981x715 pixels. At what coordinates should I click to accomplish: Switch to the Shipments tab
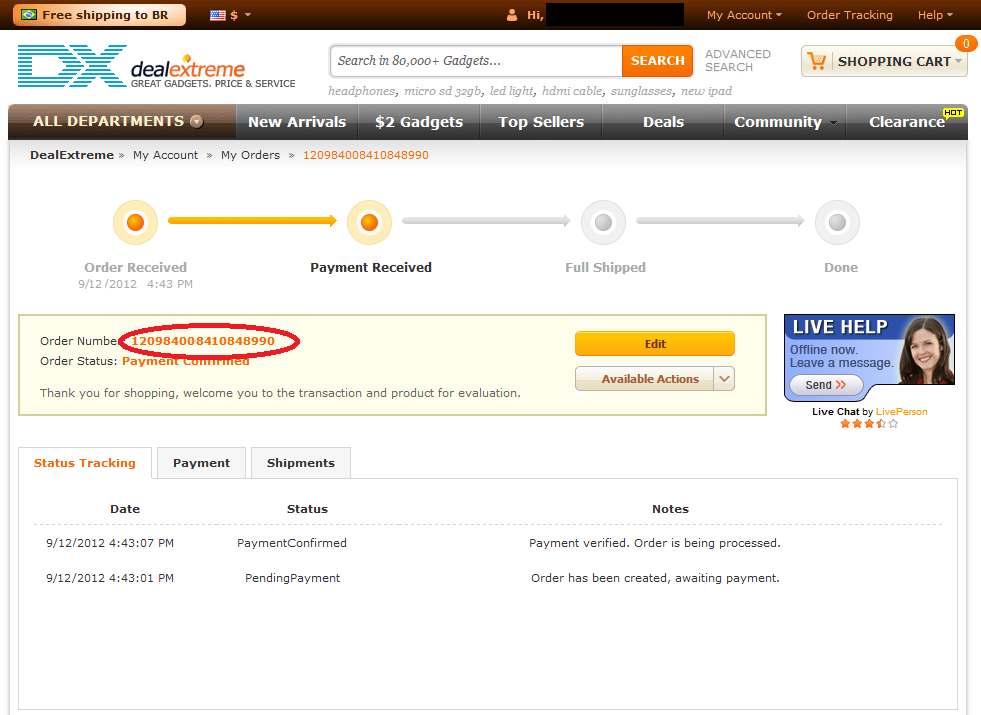tap(301, 463)
